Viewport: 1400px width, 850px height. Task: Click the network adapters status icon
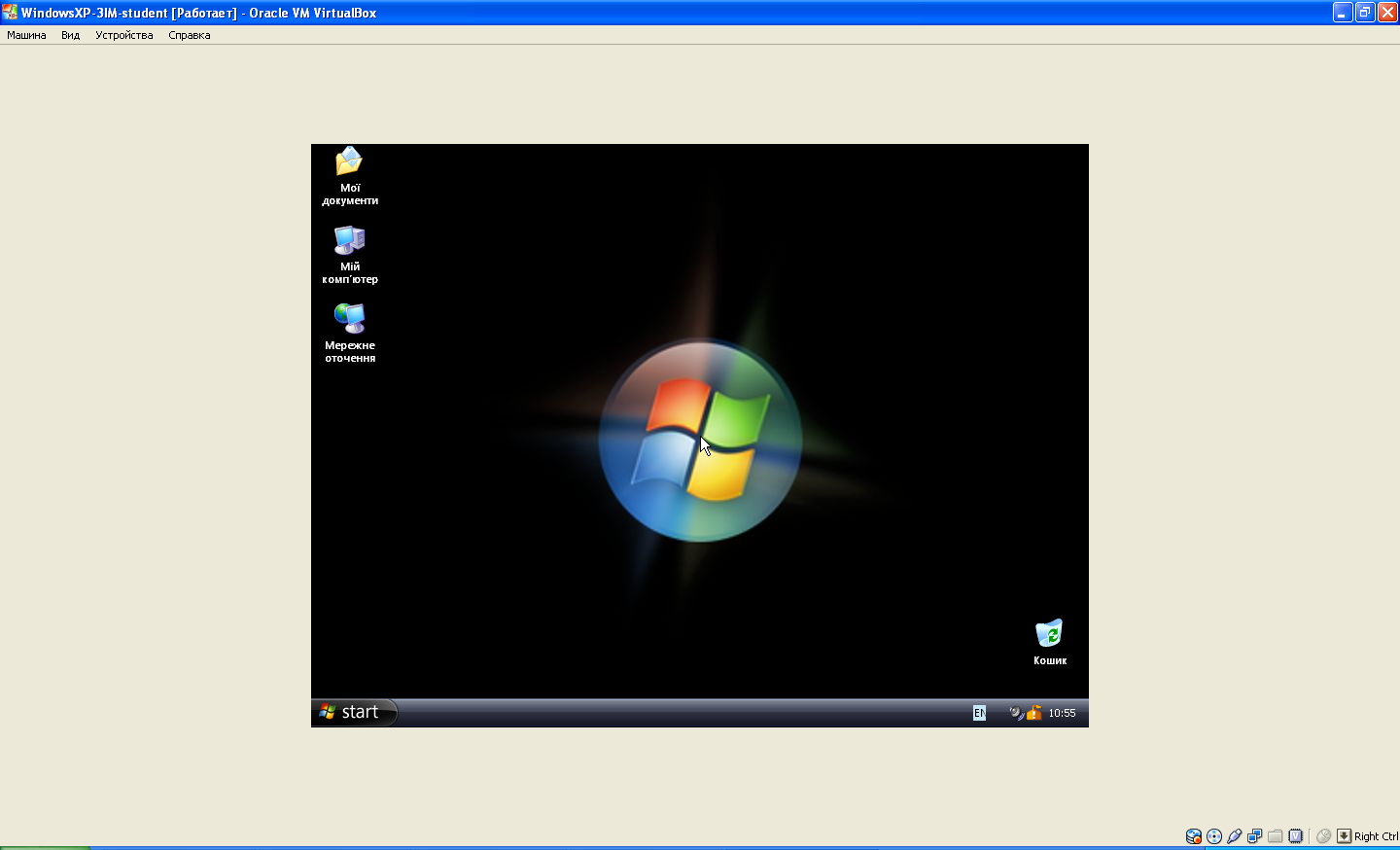click(1255, 836)
